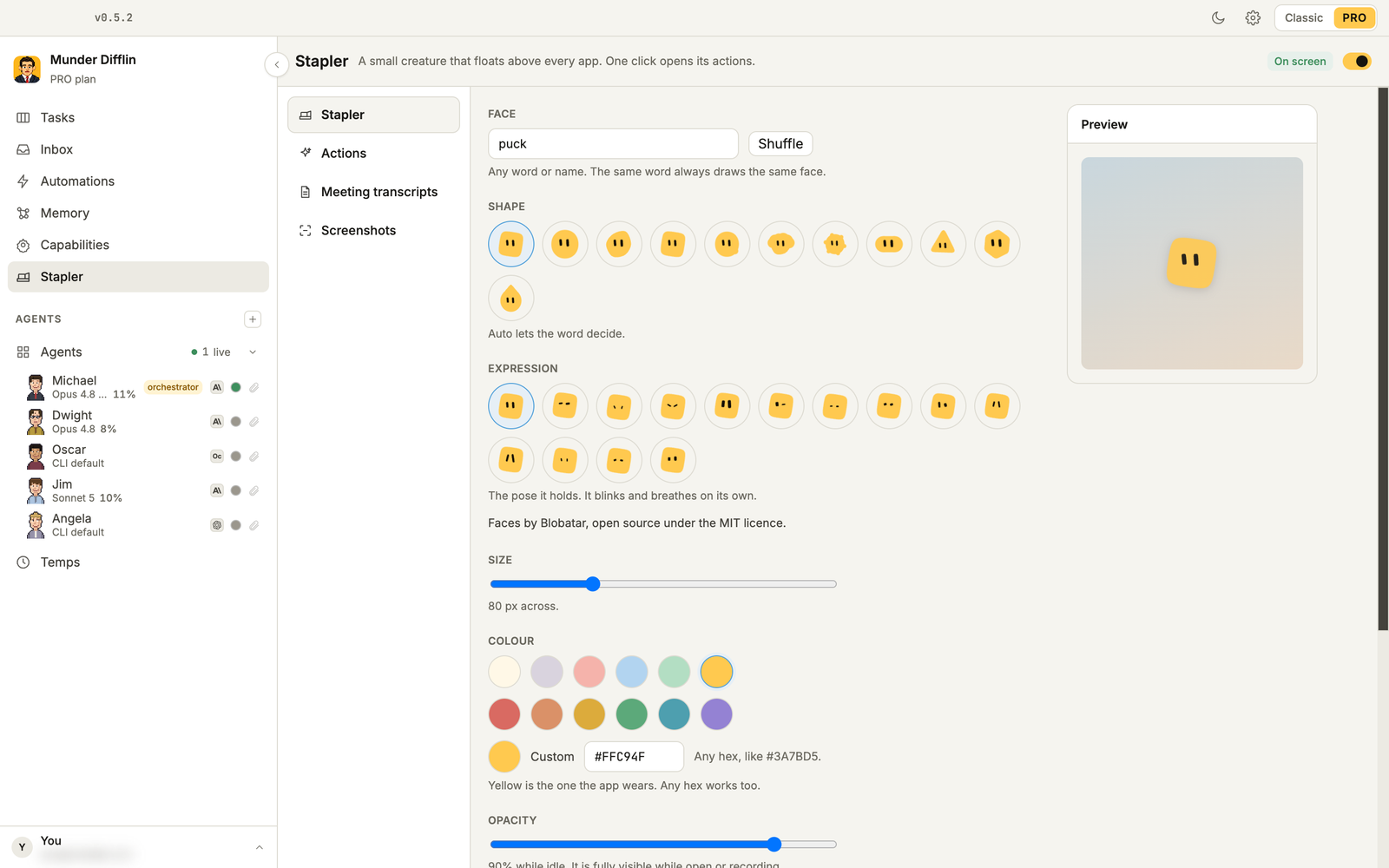Image resolution: width=1389 pixels, height=868 pixels.
Task: Switch to the Classic mode option
Action: coord(1304,17)
